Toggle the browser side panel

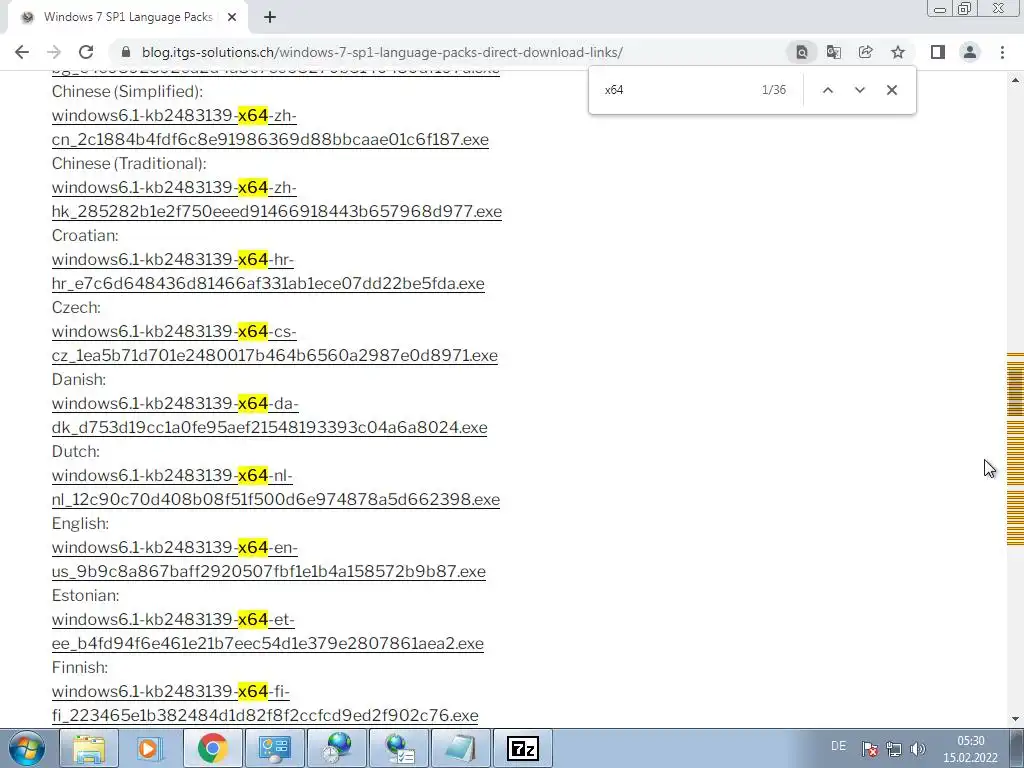point(938,52)
